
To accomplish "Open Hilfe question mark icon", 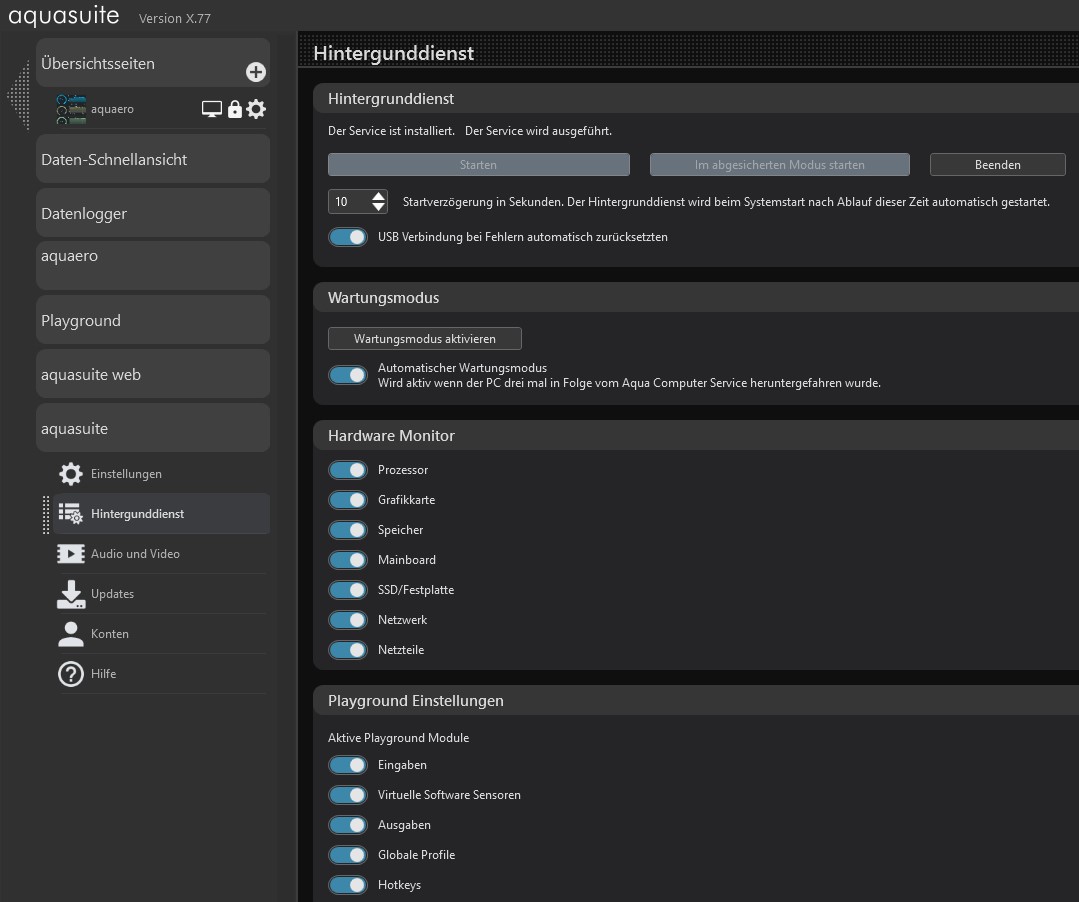I will coord(70,674).
